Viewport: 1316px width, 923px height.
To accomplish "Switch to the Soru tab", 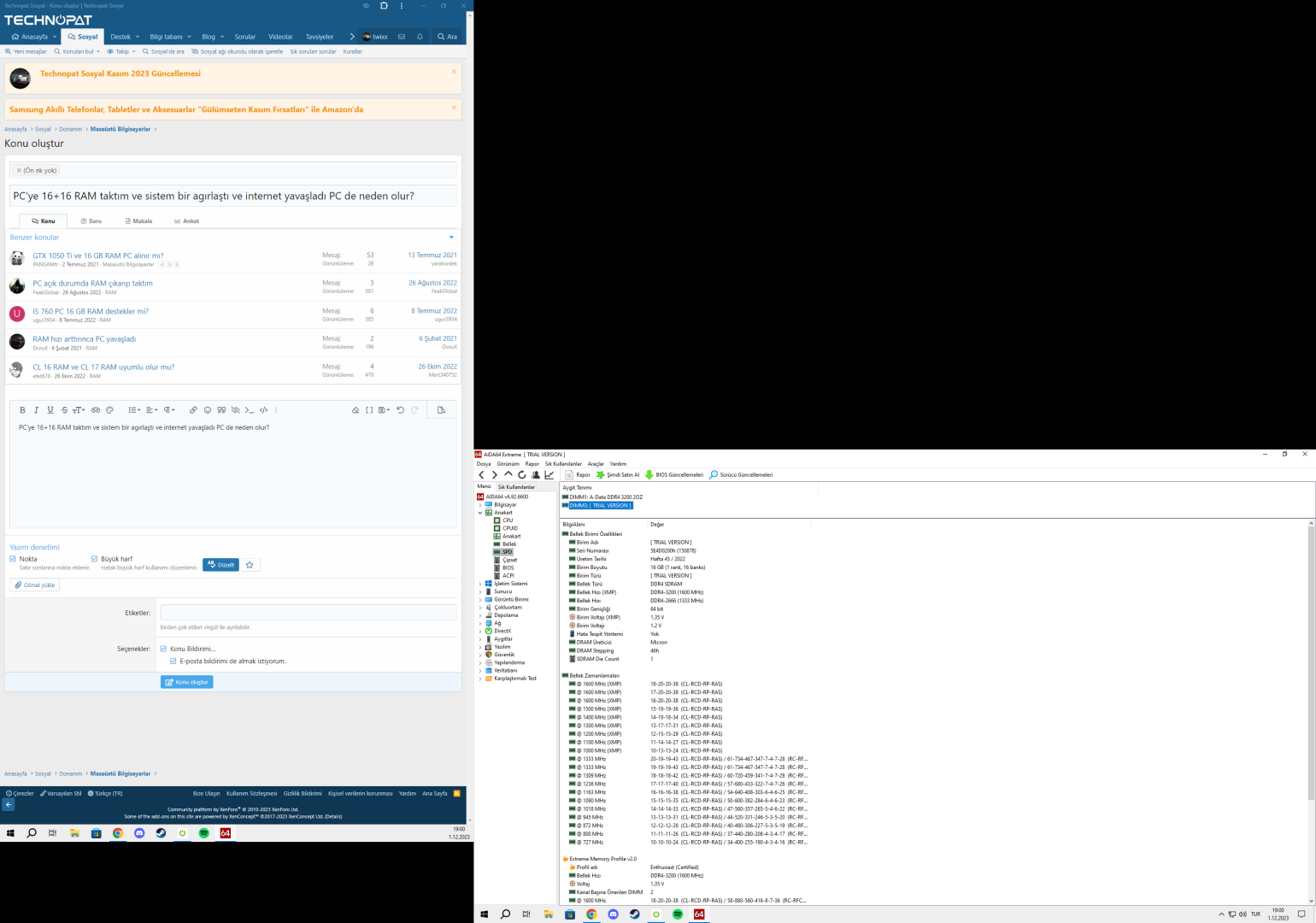I will [91, 221].
